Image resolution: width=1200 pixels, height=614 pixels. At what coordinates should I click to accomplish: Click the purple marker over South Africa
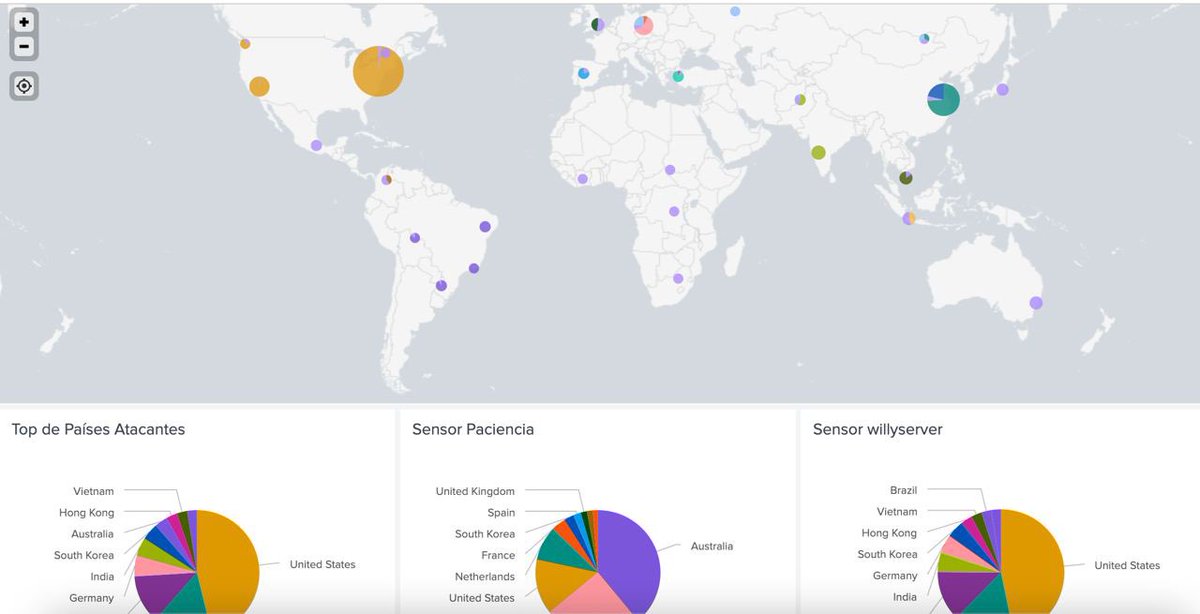tap(678, 278)
